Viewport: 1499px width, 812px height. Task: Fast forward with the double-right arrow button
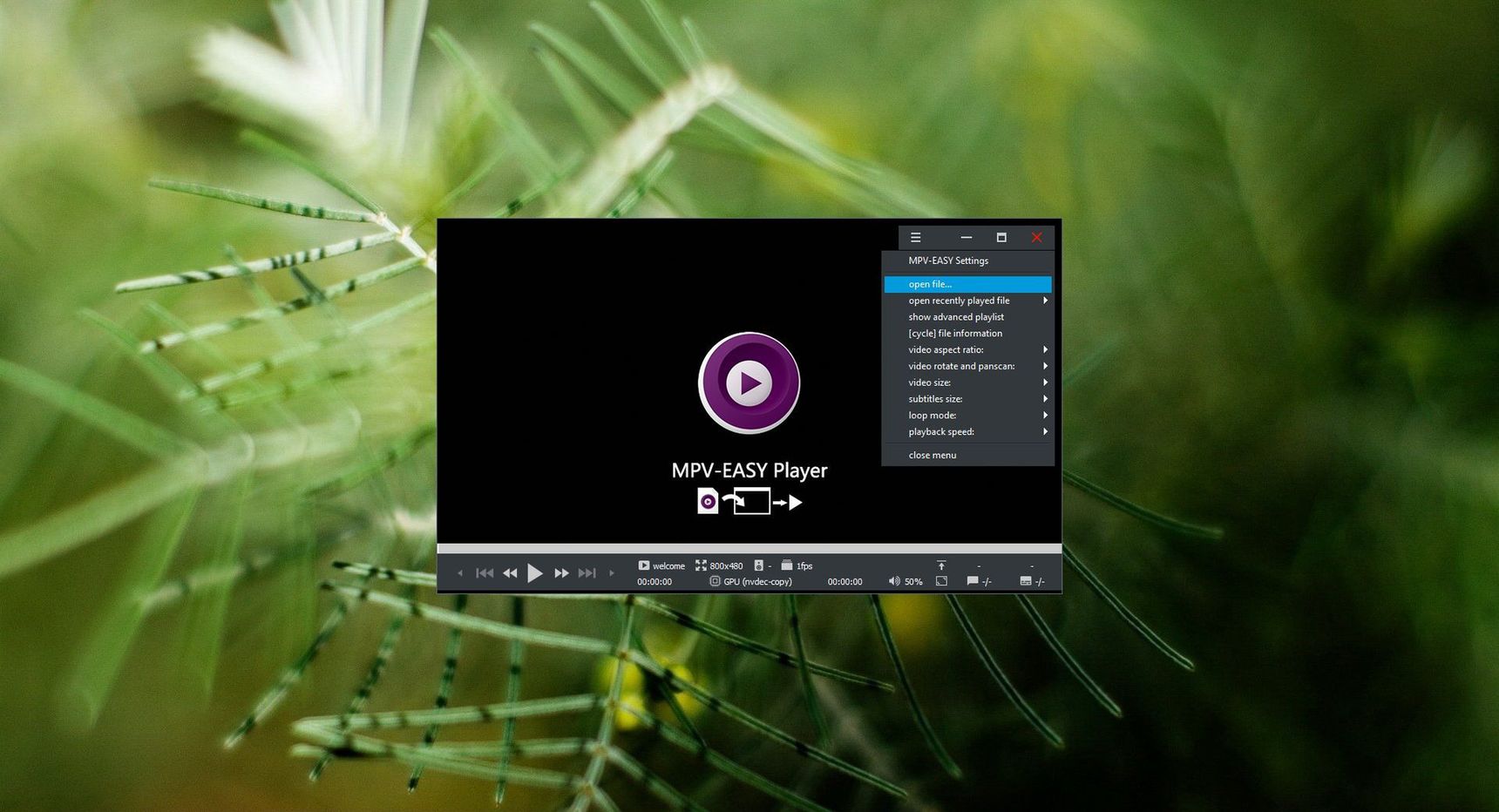561,573
